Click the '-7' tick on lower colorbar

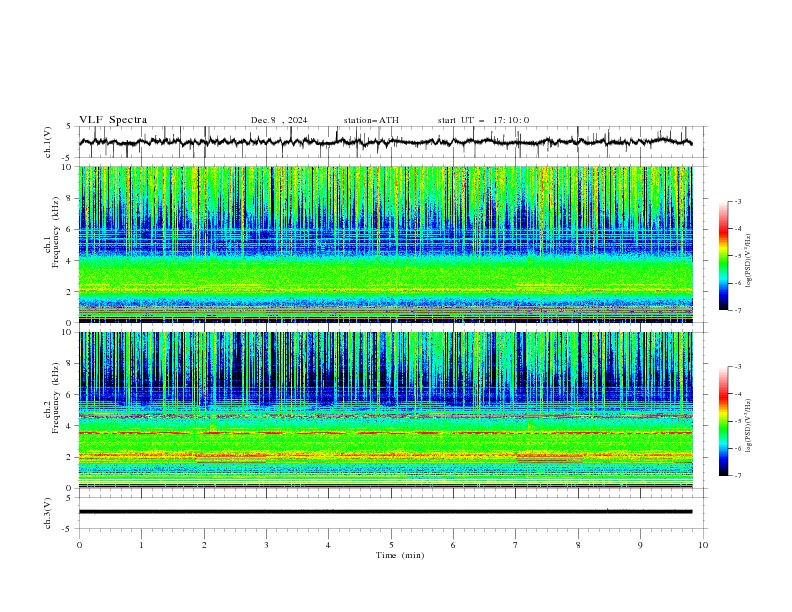pyautogui.click(x=737, y=476)
